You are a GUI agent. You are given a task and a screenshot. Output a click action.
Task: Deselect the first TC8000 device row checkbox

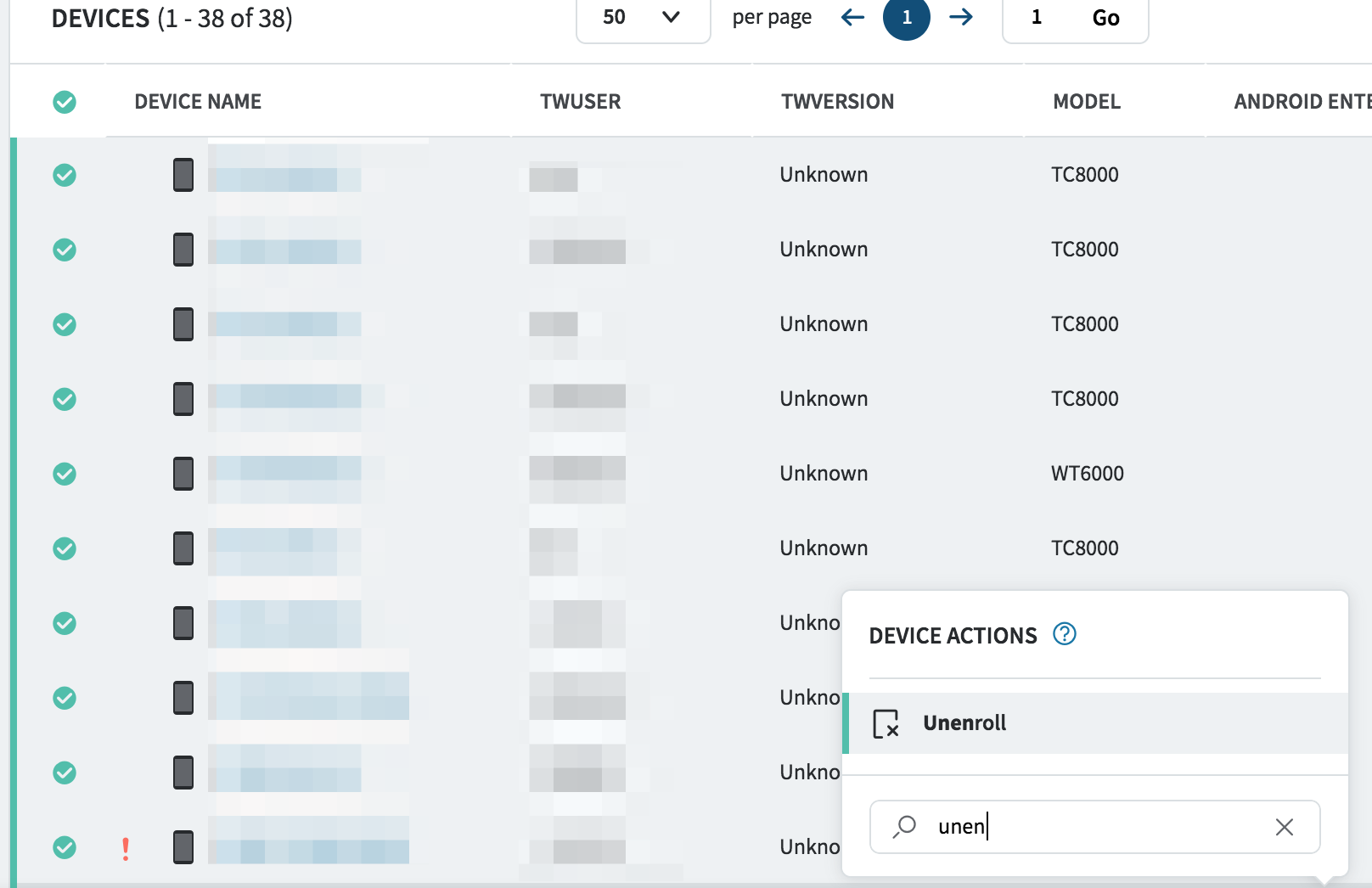65,175
